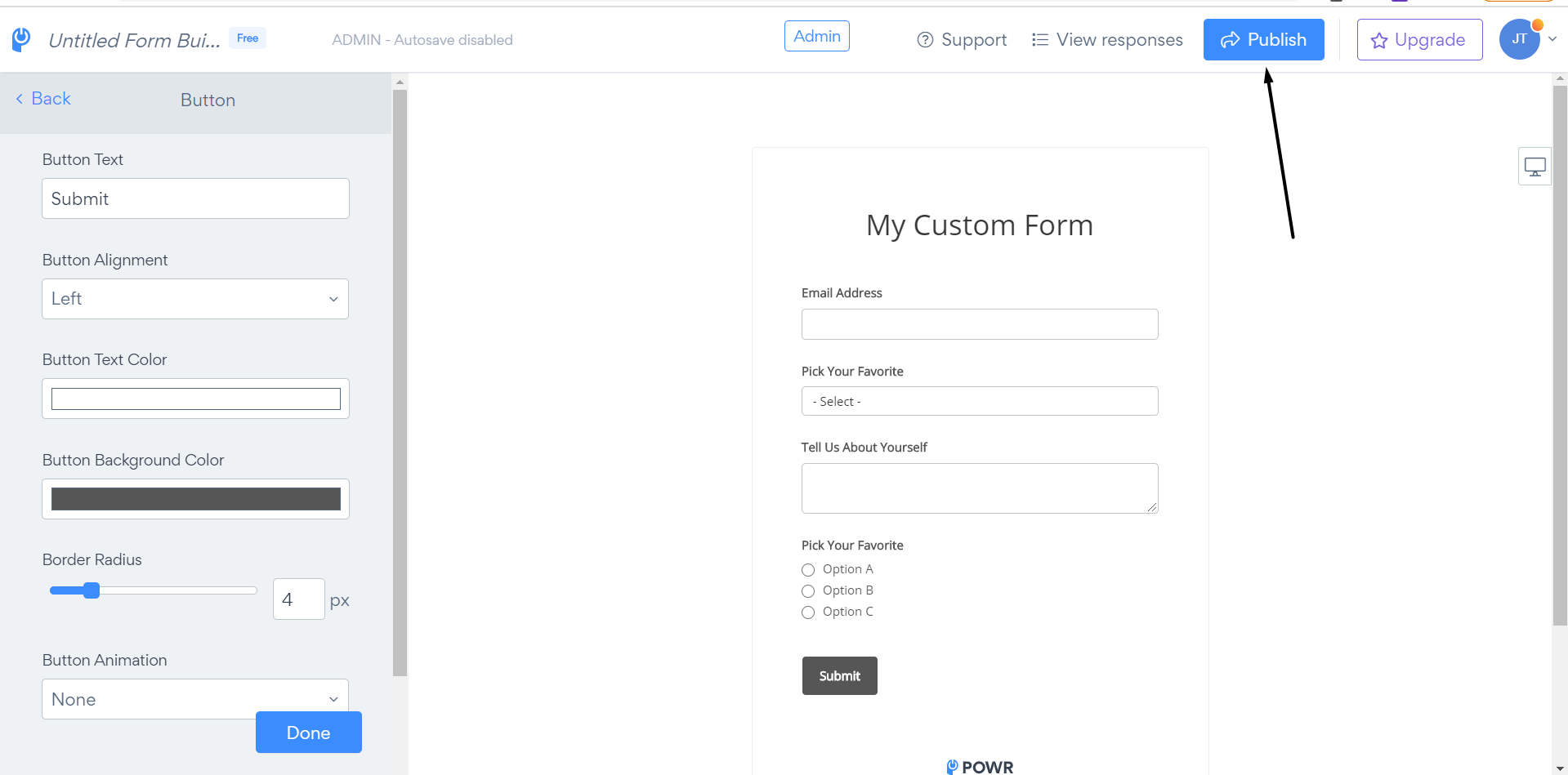This screenshot has height=775, width=1568.
Task: Click the POWR logo icon in header
Action: click(21, 38)
